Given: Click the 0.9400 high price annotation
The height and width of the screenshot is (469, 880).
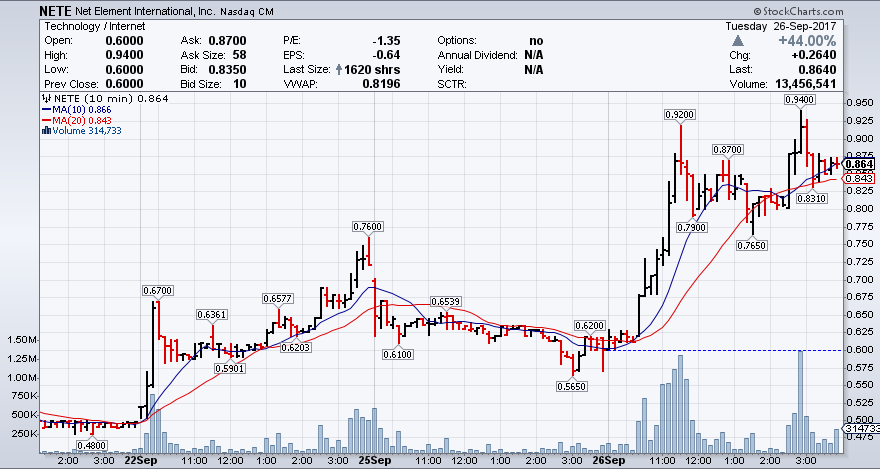Looking at the screenshot, I should [798, 99].
